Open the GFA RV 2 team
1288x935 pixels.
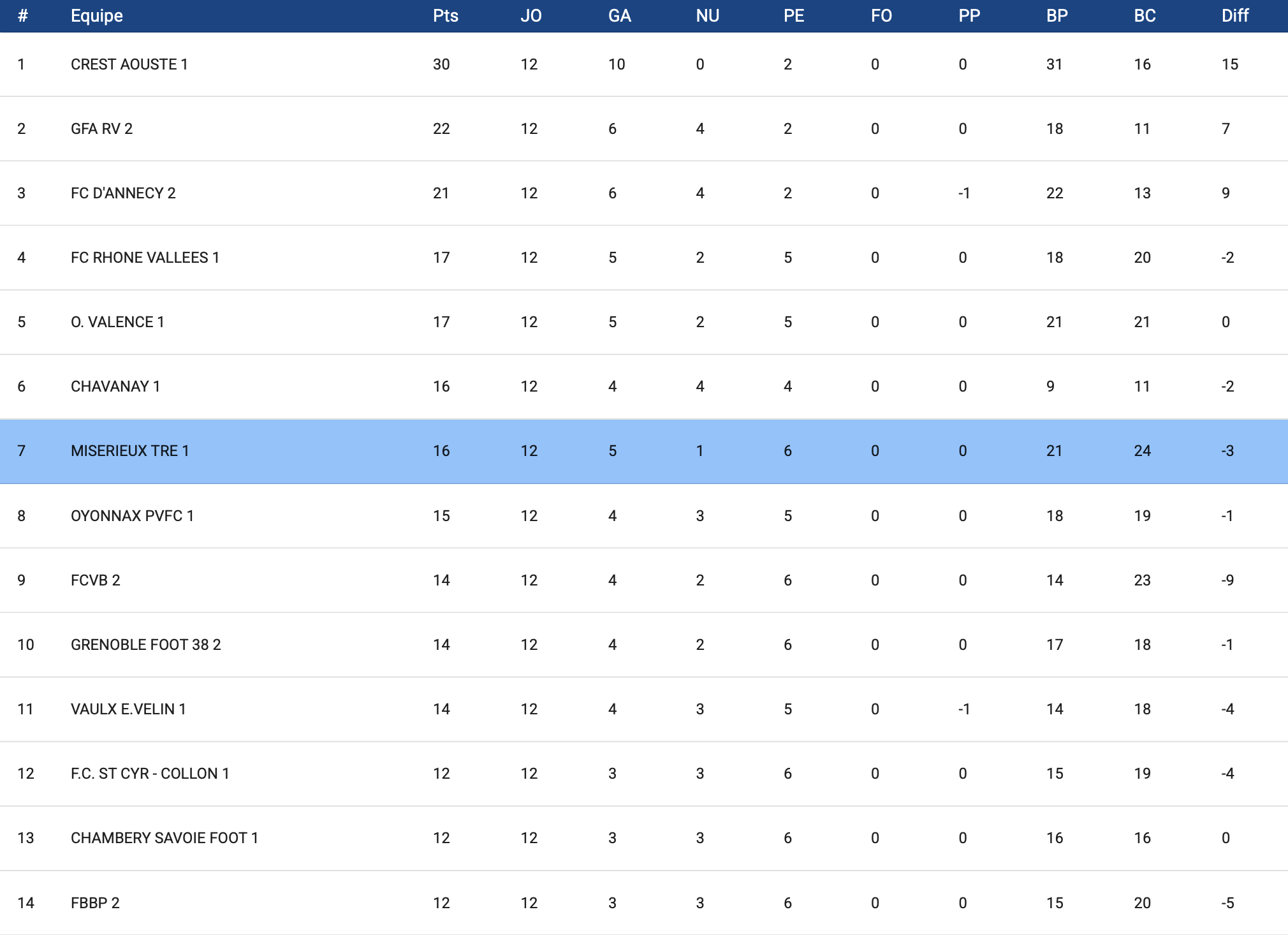[x=101, y=129]
